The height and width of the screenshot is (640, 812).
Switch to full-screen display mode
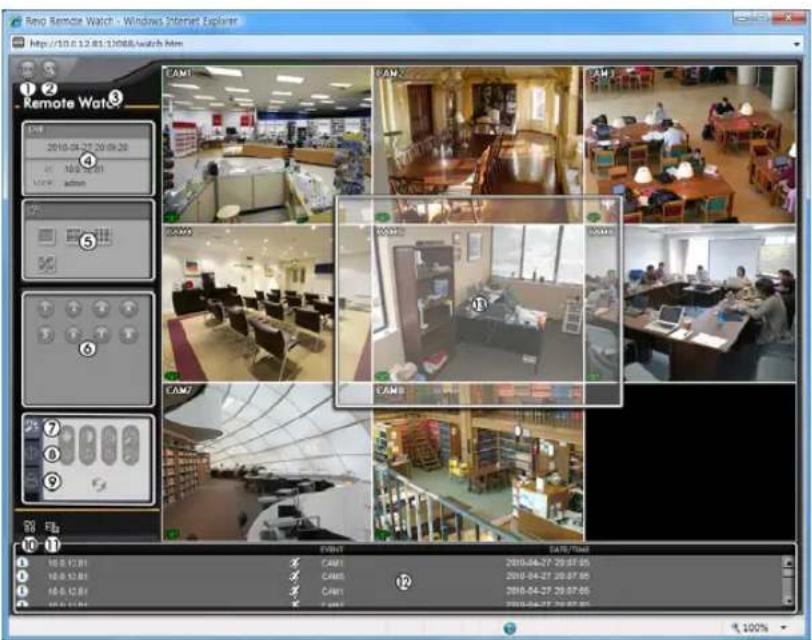47,264
